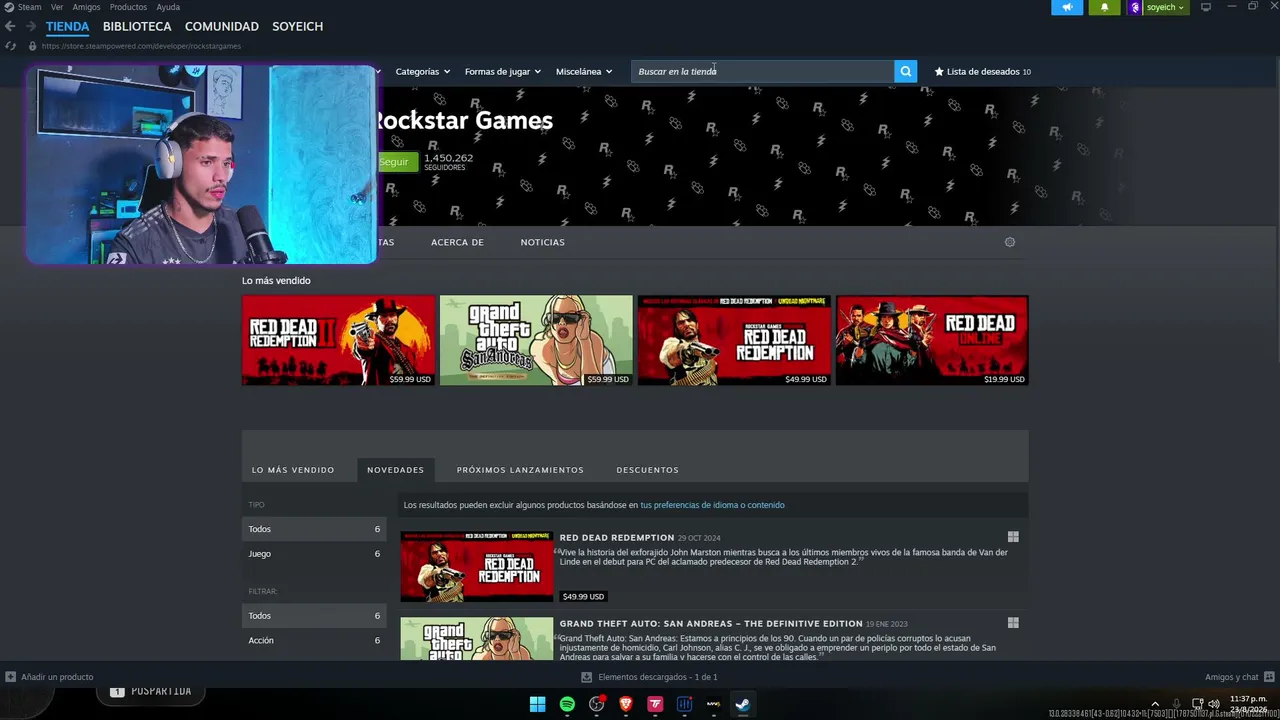The width and height of the screenshot is (1280, 720).
Task: Click Elementos descargados status
Action: click(x=657, y=677)
